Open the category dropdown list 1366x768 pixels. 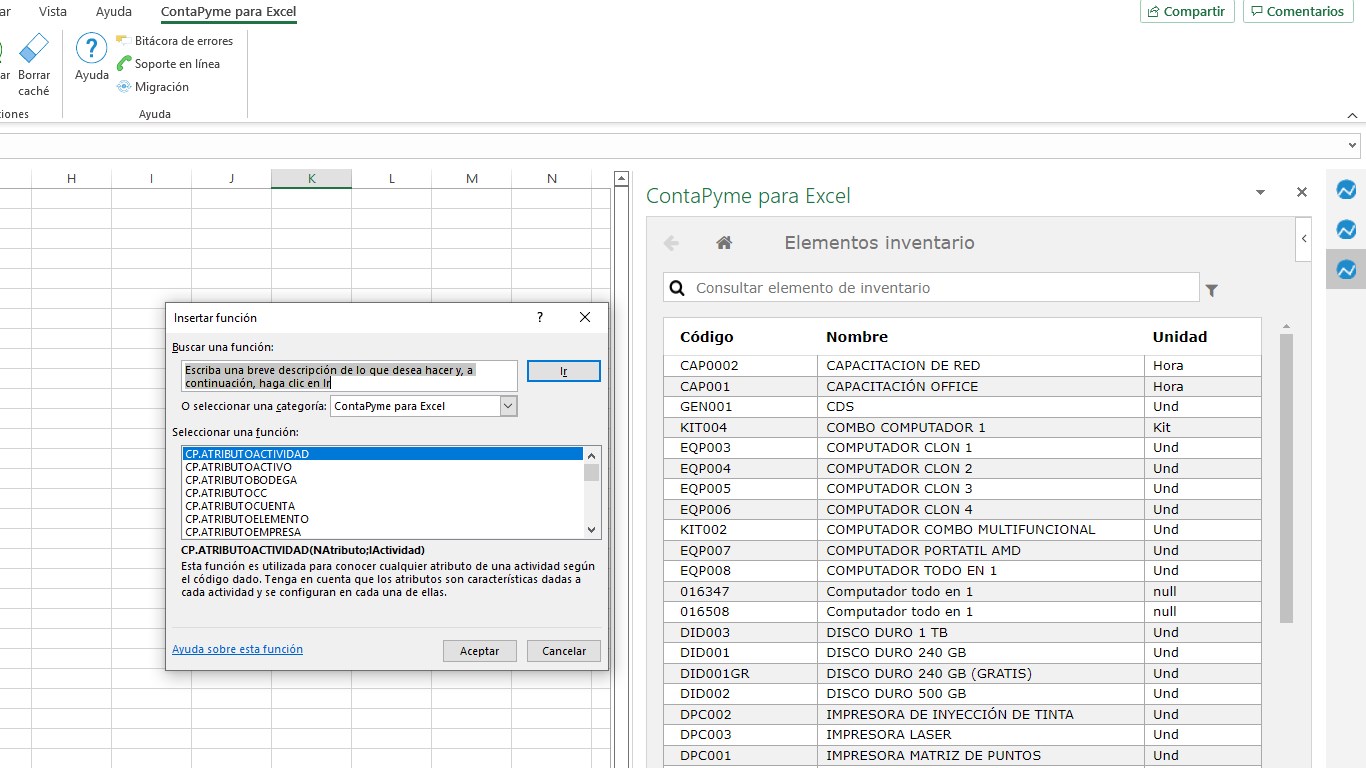(x=508, y=406)
